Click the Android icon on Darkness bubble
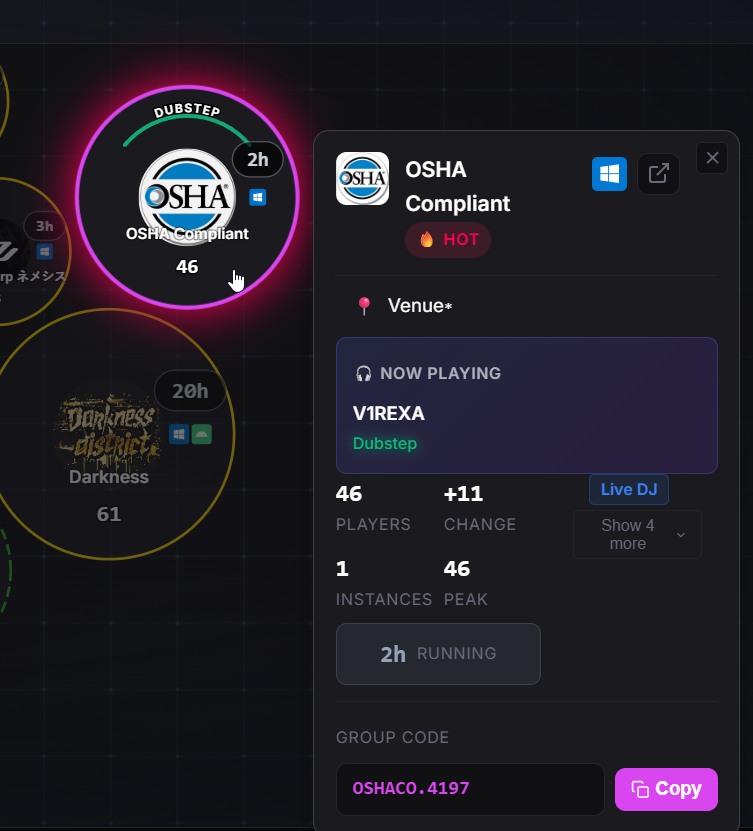The height and width of the screenshot is (831, 753). pyautogui.click(x=201, y=434)
